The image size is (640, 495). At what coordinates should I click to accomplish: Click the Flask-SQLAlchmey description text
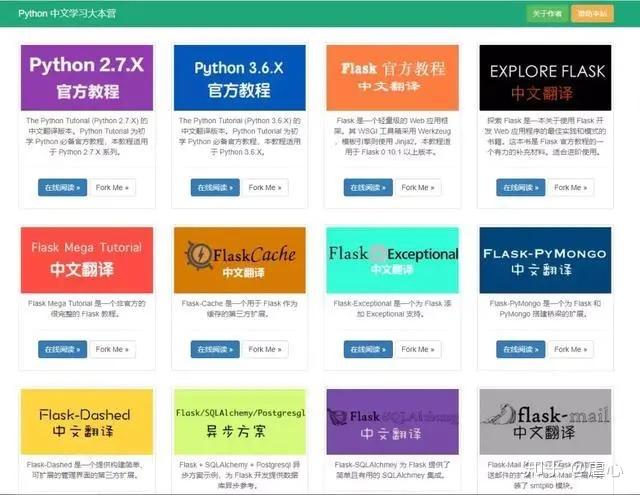392,470
